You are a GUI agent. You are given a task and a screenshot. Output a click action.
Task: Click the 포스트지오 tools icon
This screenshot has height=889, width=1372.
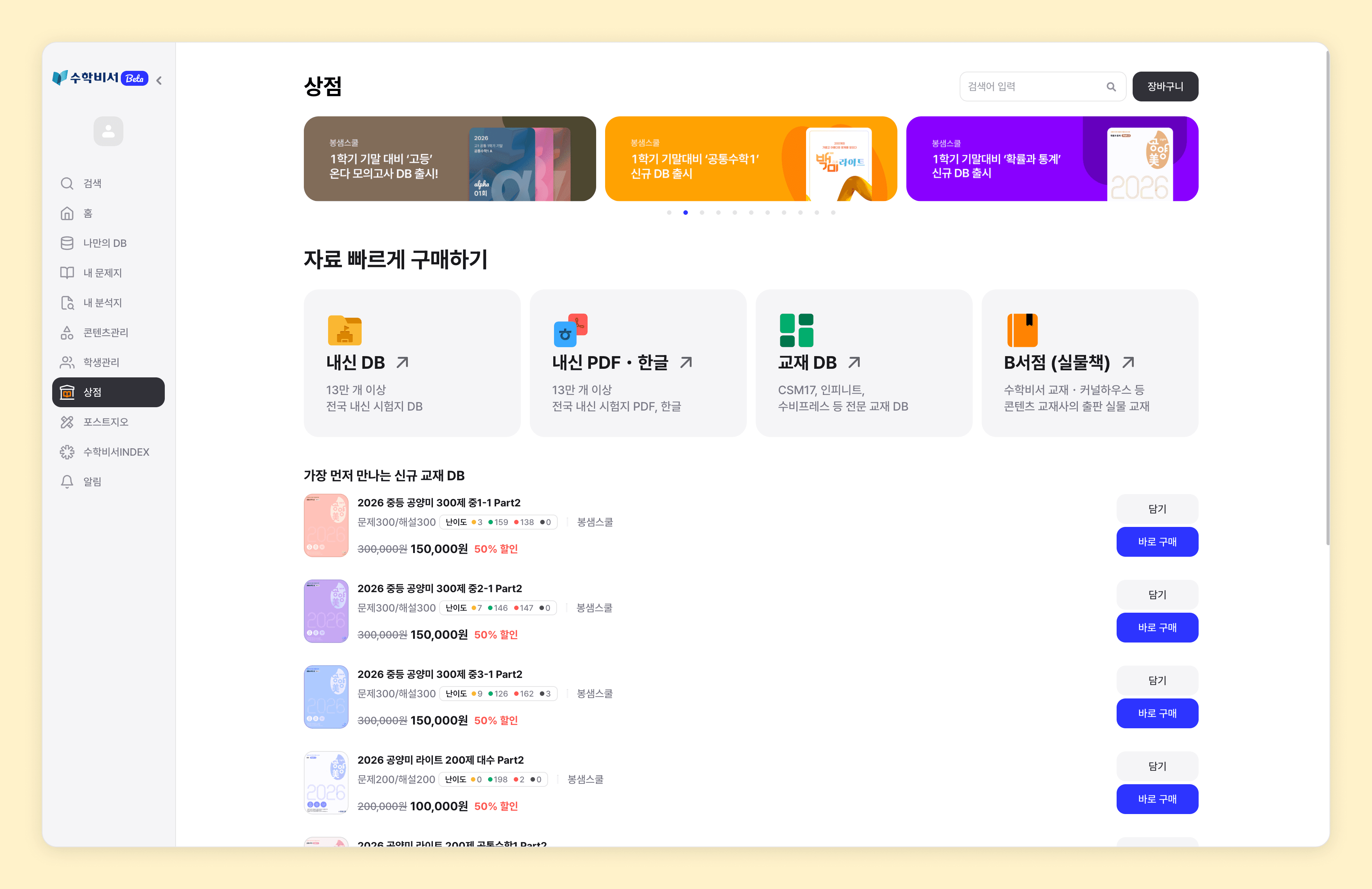[x=67, y=422]
